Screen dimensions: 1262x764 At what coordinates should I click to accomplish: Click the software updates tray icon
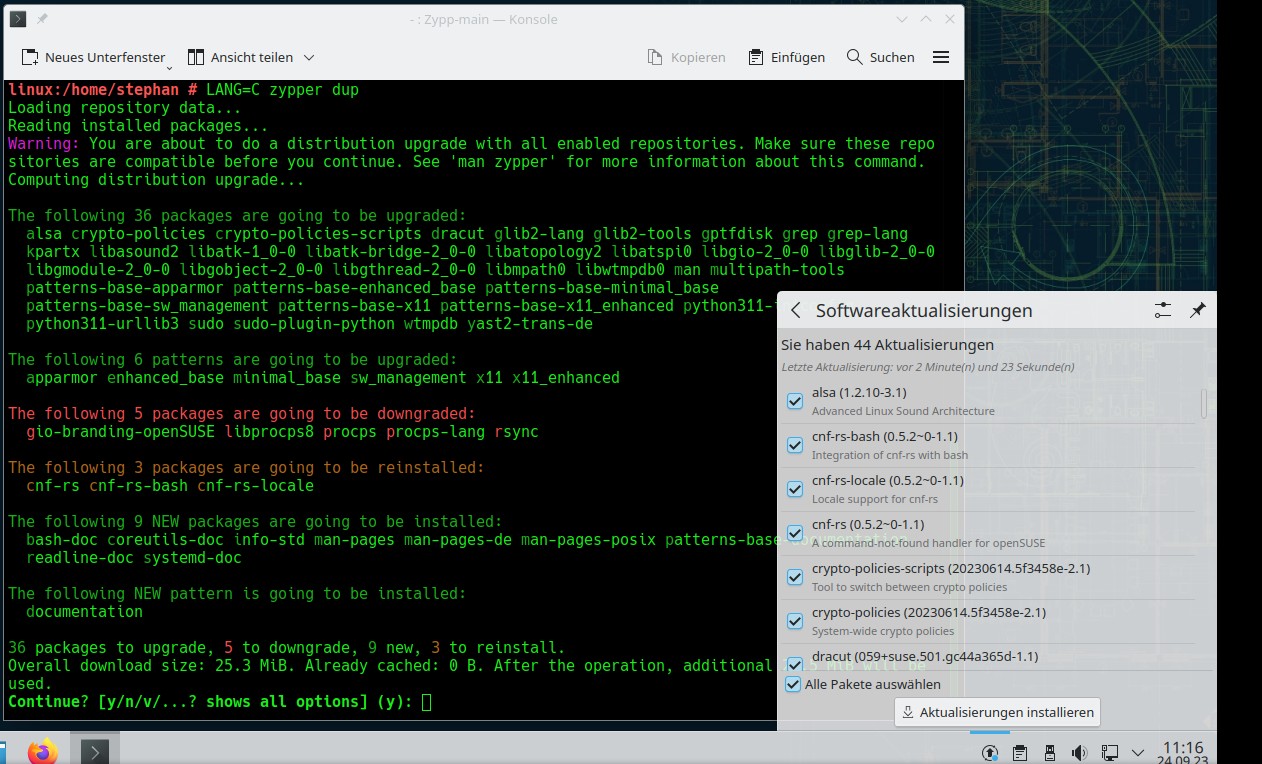pos(990,752)
